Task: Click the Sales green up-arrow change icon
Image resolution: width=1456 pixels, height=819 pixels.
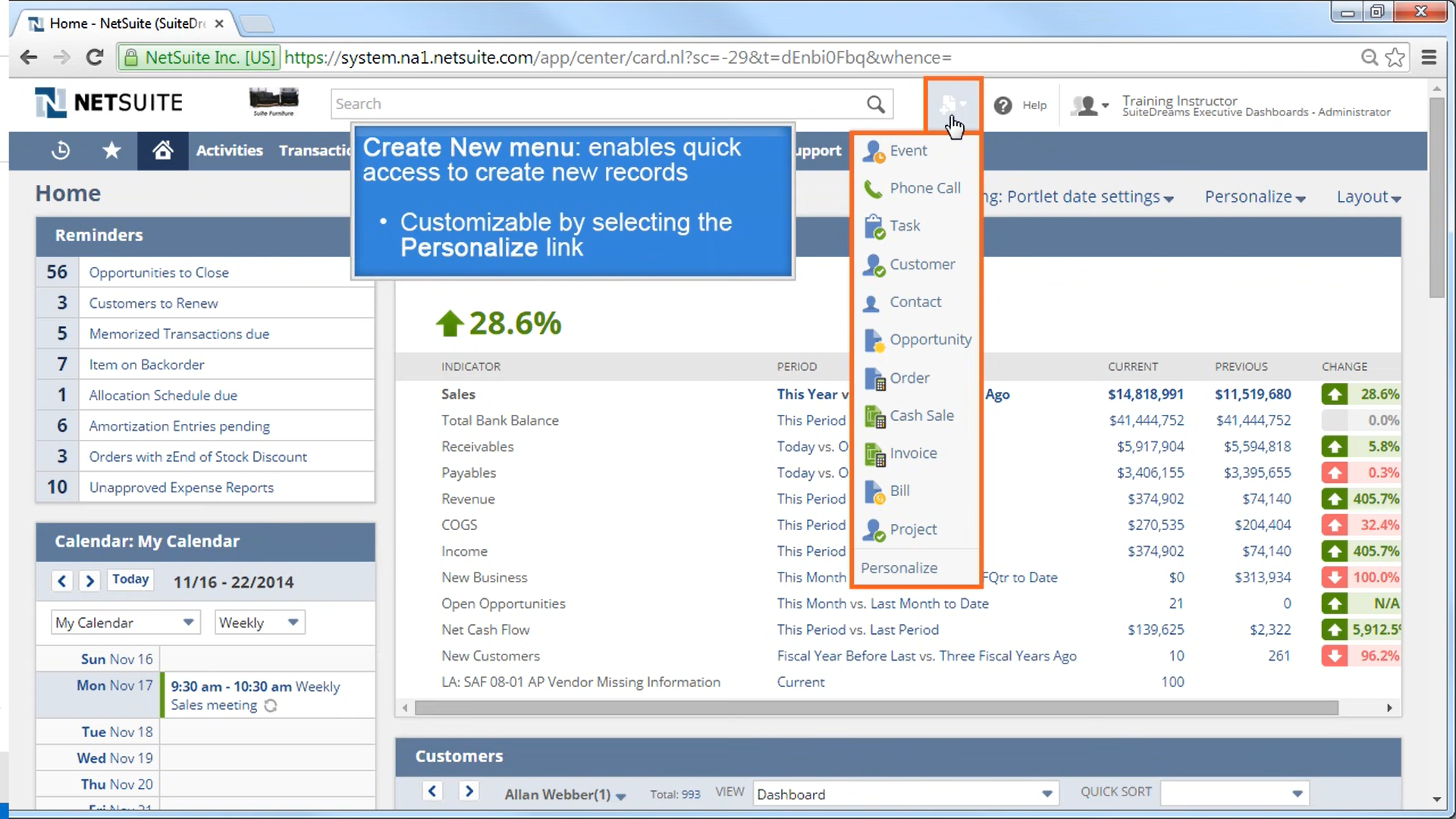Action: point(1335,394)
